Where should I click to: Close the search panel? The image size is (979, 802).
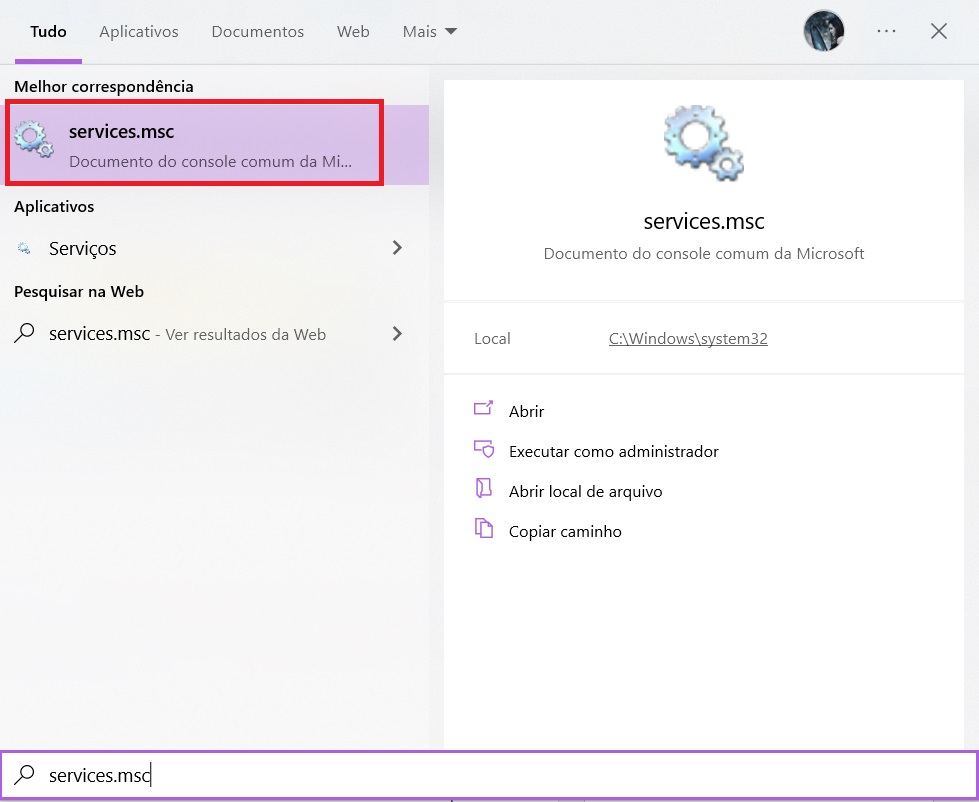point(938,31)
